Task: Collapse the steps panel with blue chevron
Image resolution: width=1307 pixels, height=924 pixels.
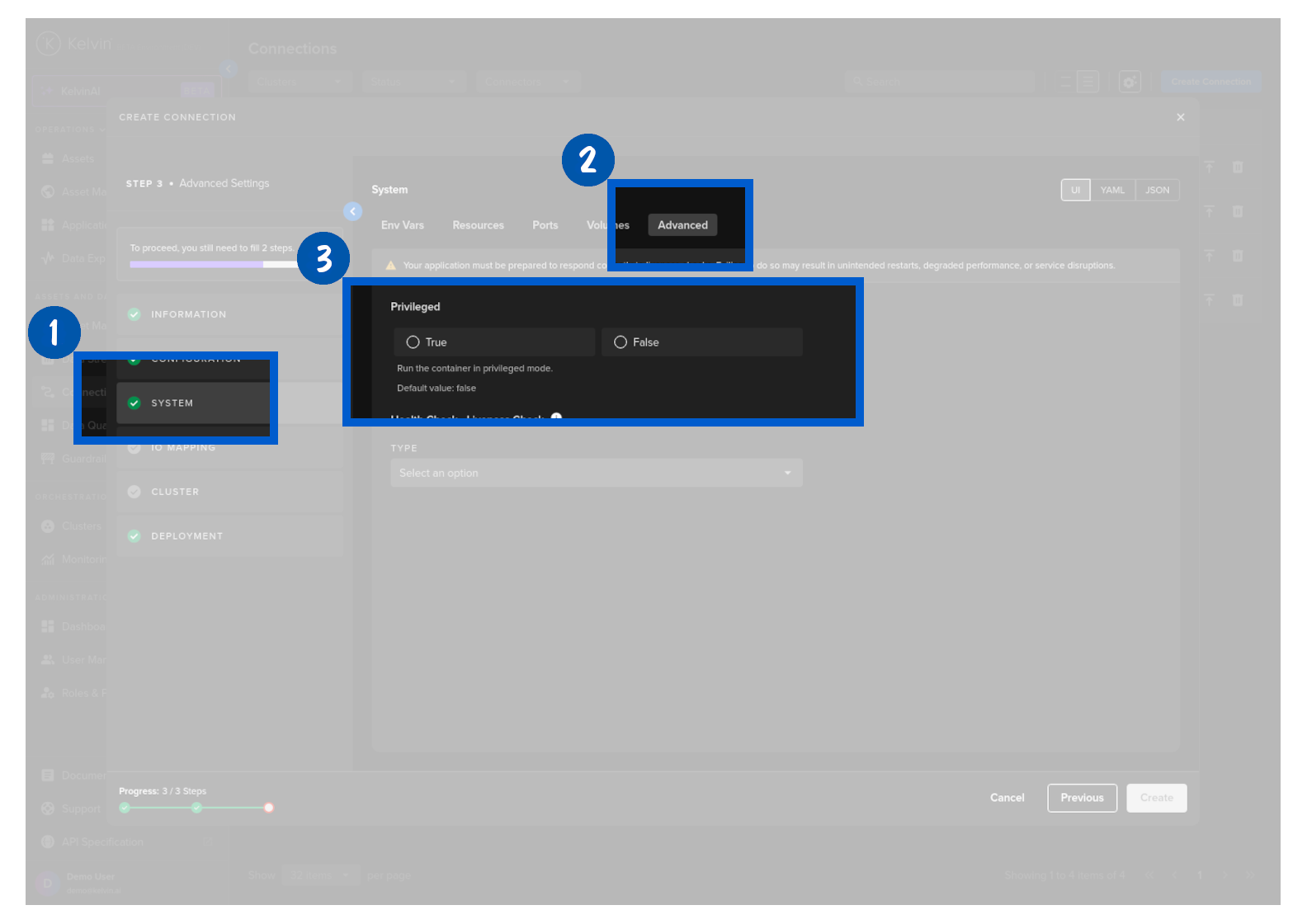Action: coord(352,211)
